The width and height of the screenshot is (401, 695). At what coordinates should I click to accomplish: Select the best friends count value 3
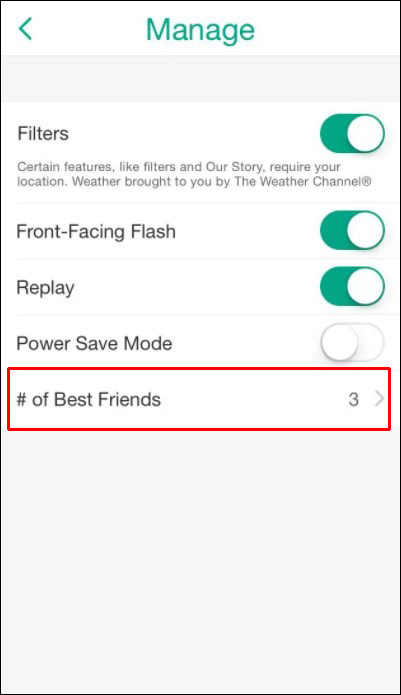click(x=353, y=399)
